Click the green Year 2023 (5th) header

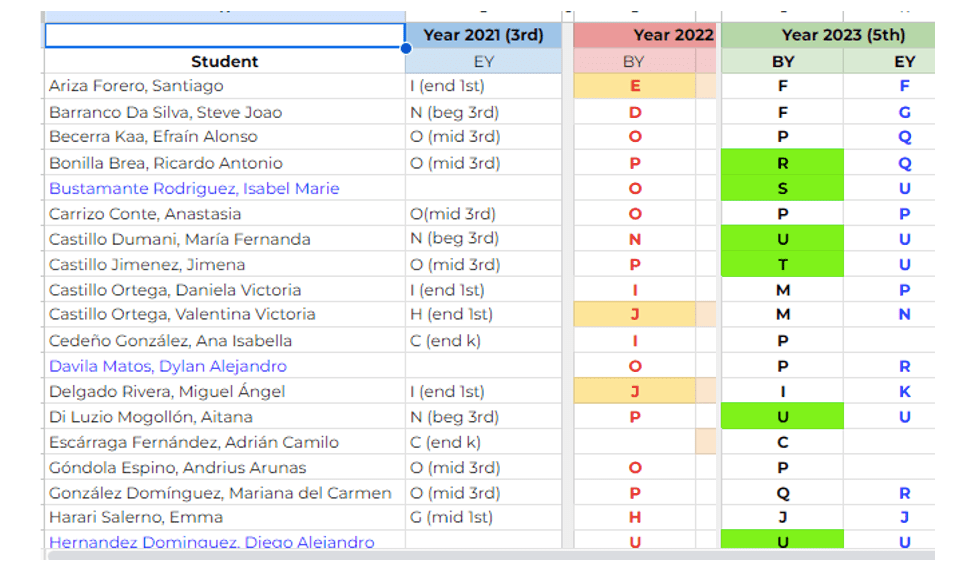[x=827, y=35]
